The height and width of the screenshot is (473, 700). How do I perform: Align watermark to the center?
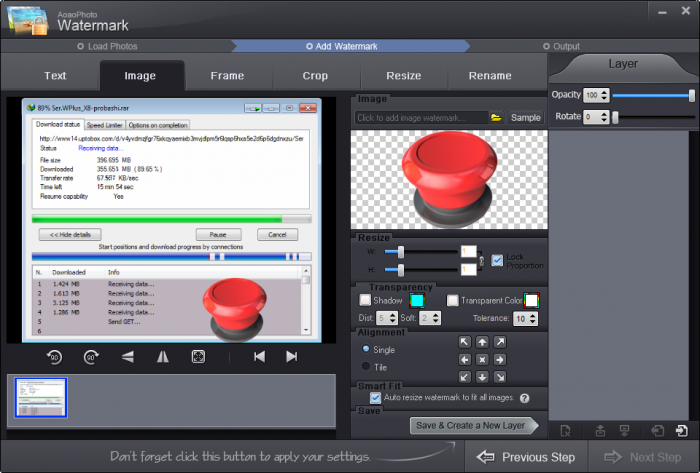(482, 360)
